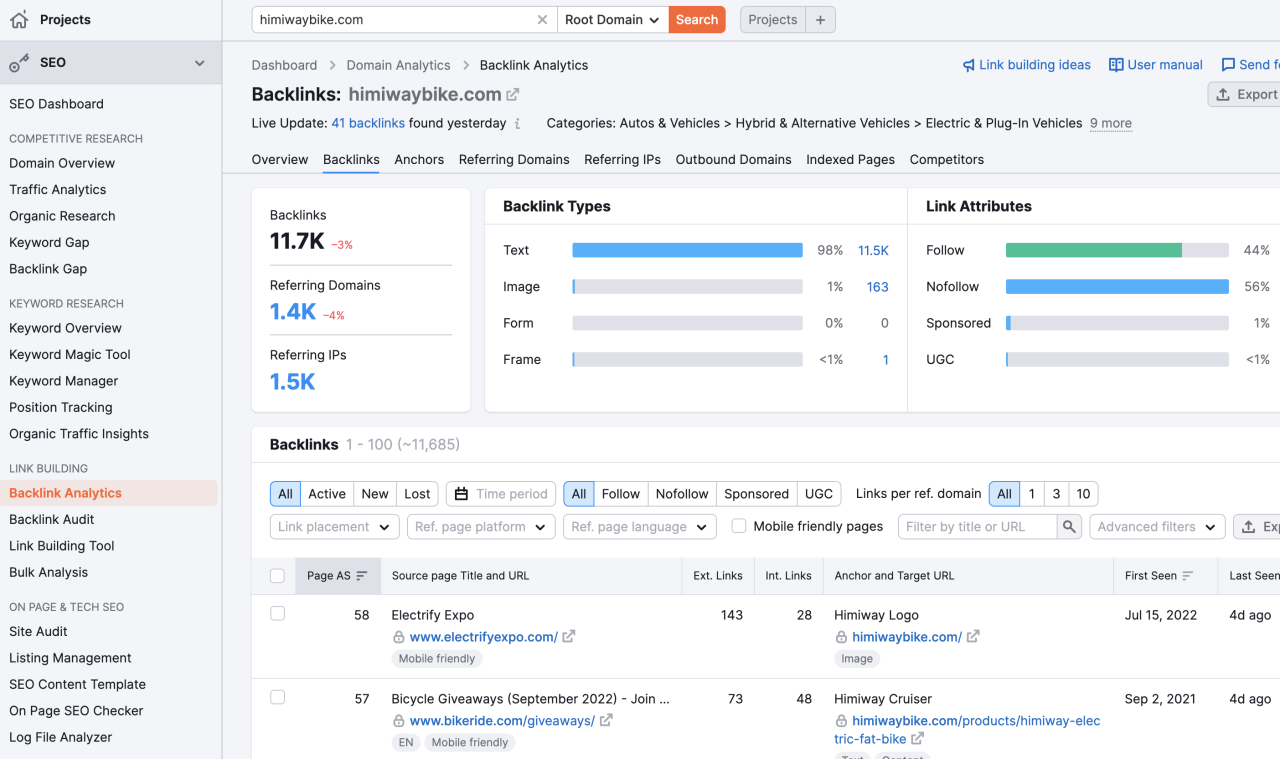Open Site Audit in sidebar

point(38,632)
